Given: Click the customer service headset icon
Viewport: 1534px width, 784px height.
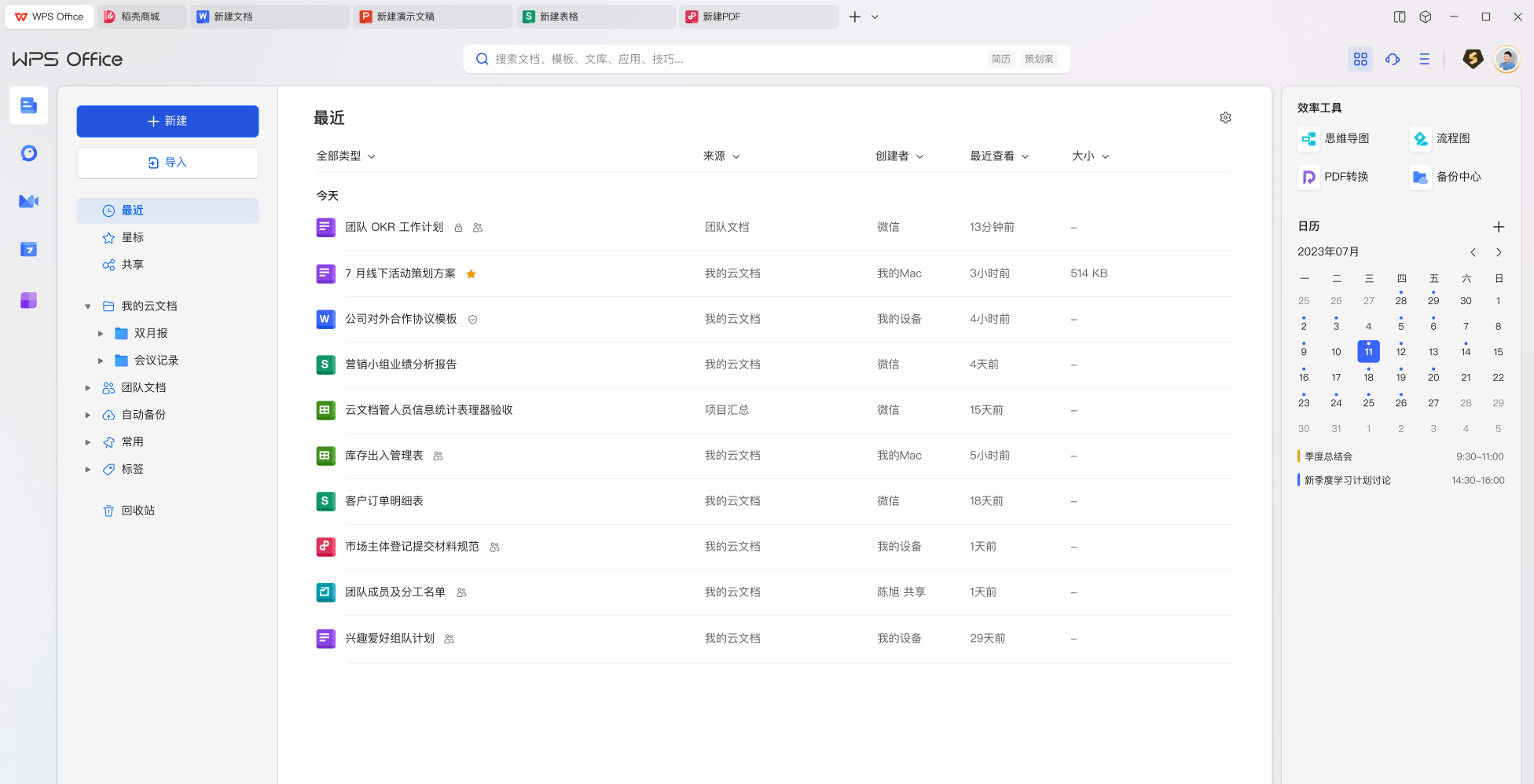Looking at the screenshot, I should pyautogui.click(x=1393, y=59).
